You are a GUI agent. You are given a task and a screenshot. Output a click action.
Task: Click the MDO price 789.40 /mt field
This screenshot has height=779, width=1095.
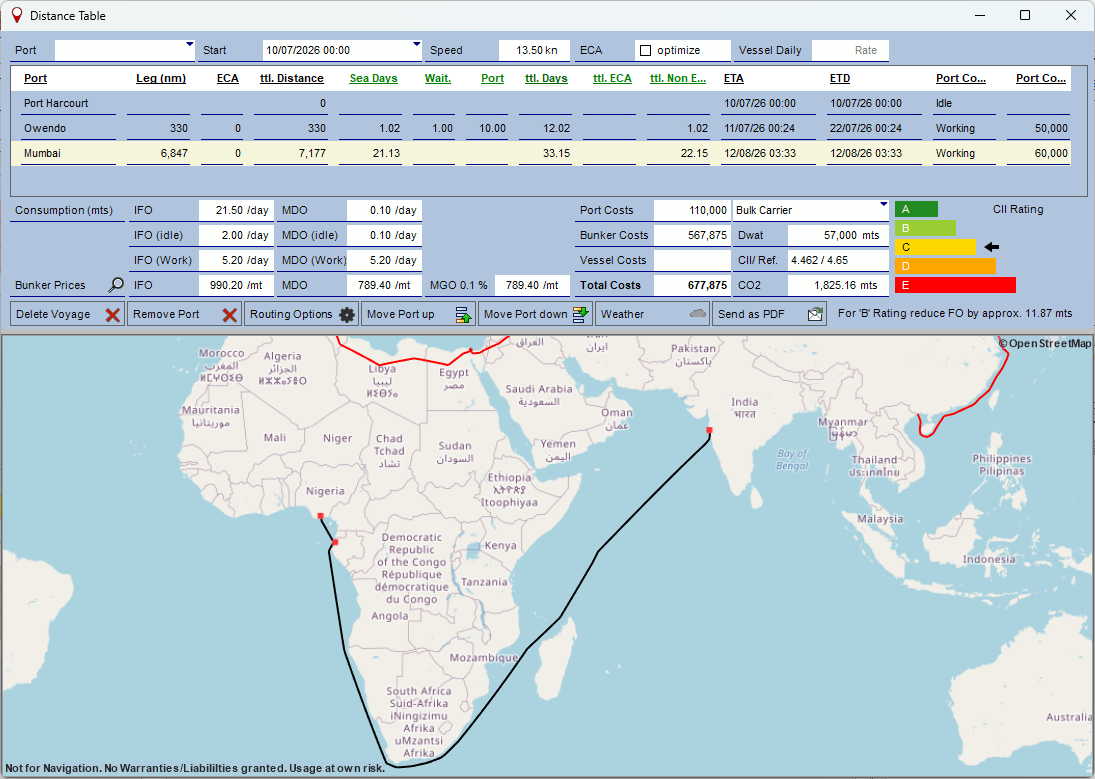tap(384, 285)
